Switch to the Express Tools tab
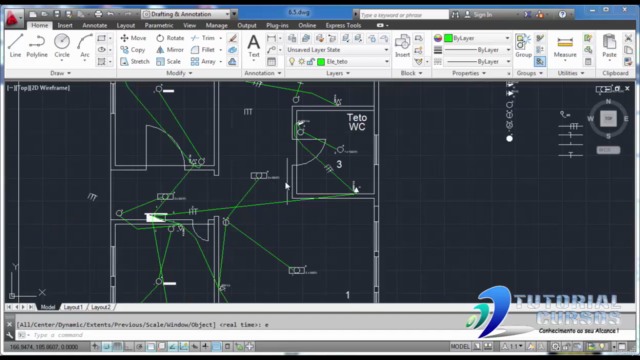640x360 pixels. [343, 25]
